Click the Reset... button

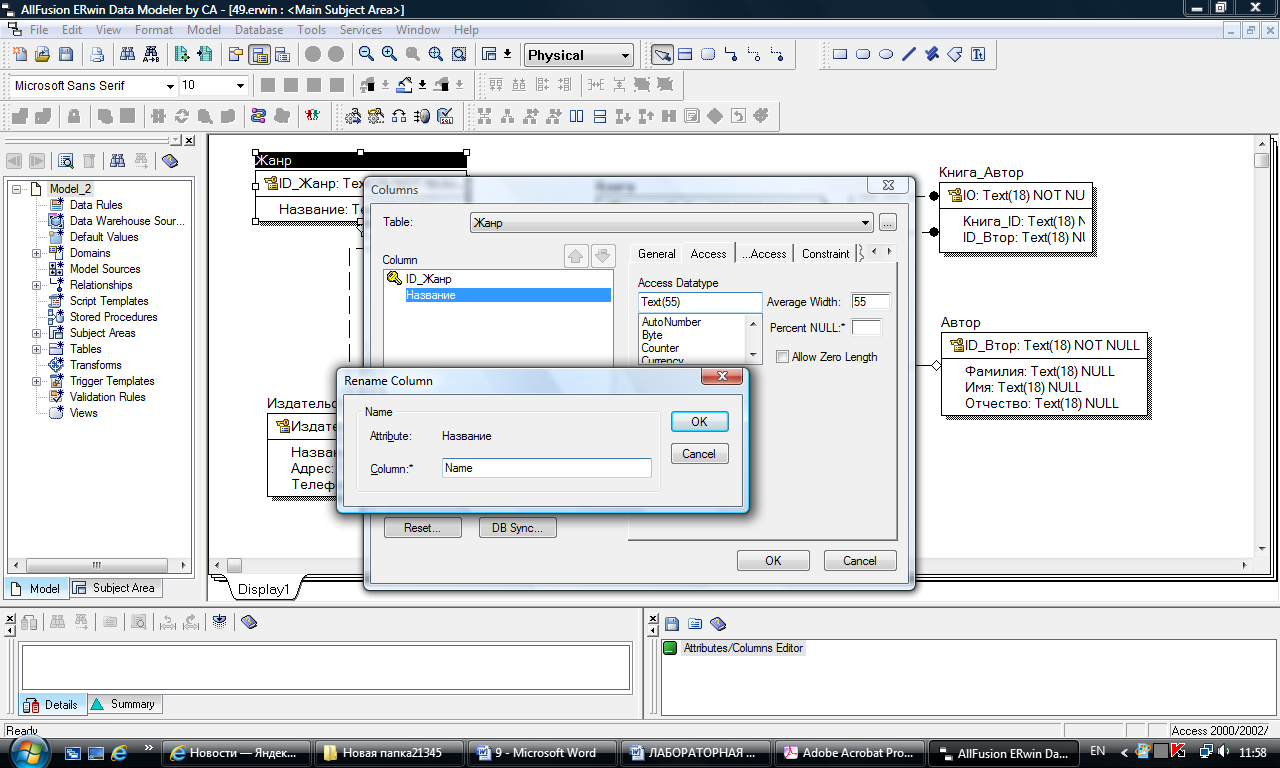[423, 527]
